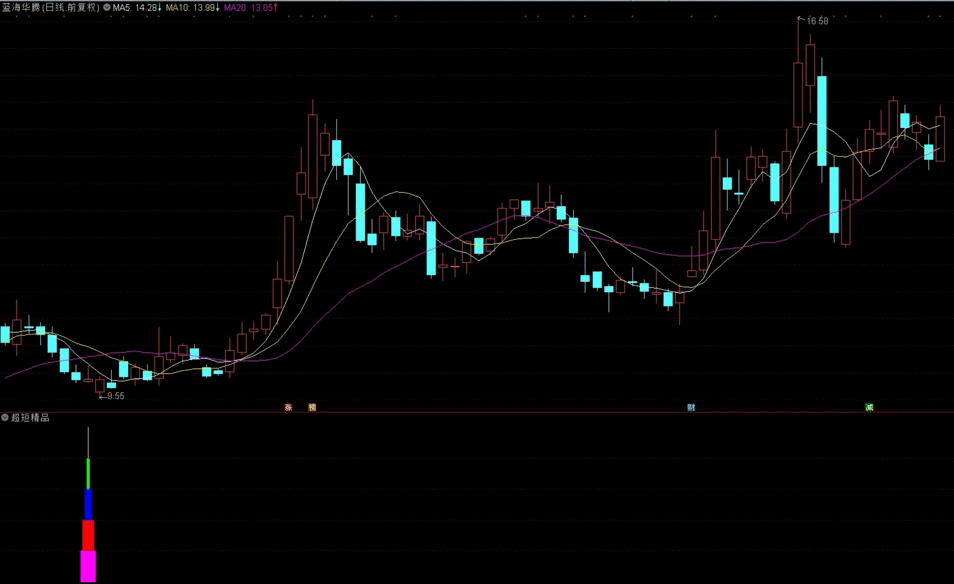Collapse the 超短精品 indicator panel icon
Screen dimensions: 954x584
(5, 417)
